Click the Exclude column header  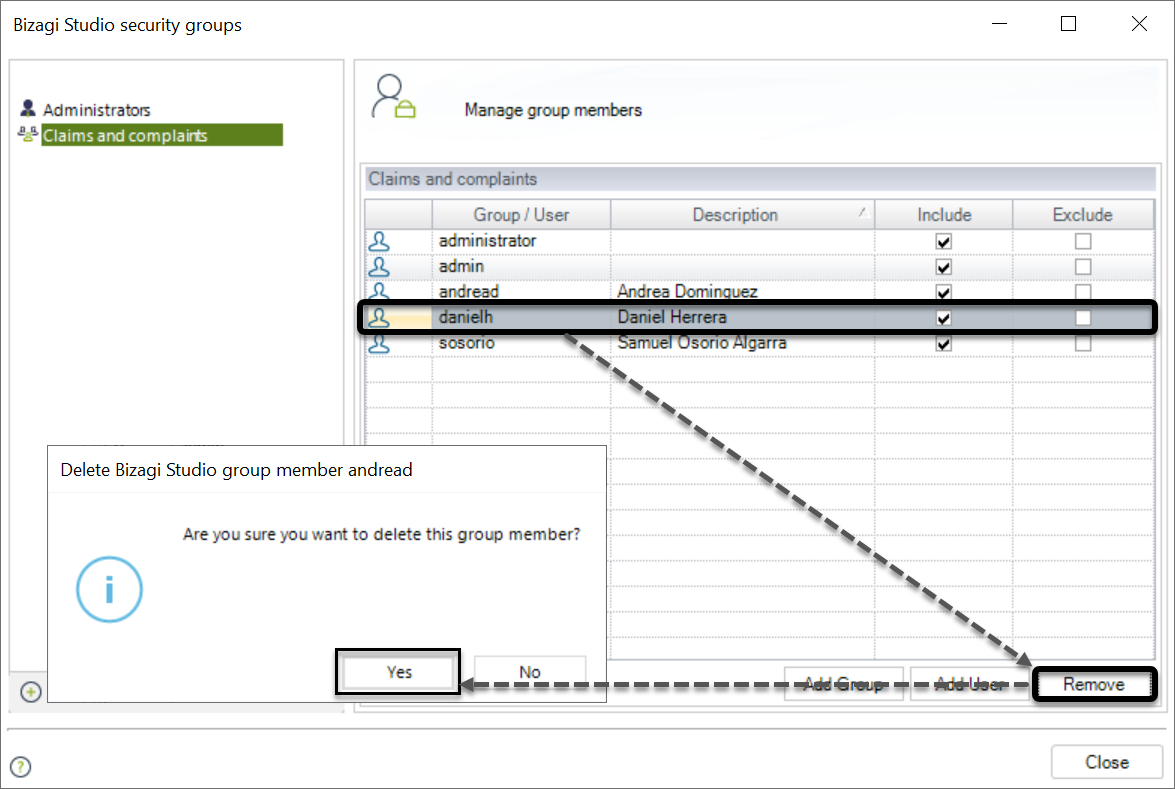click(1083, 214)
